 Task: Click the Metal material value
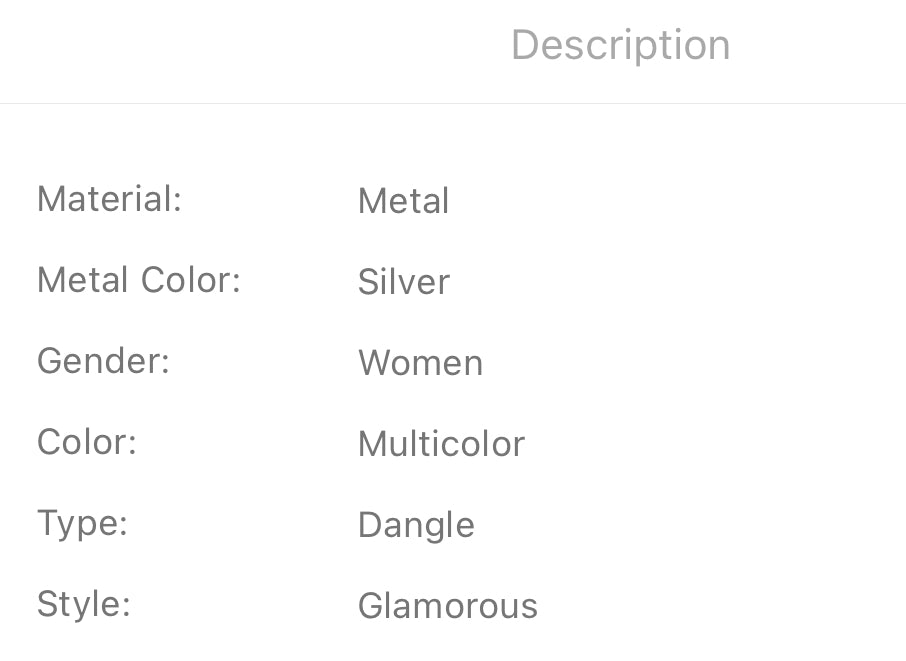pyautogui.click(x=403, y=201)
